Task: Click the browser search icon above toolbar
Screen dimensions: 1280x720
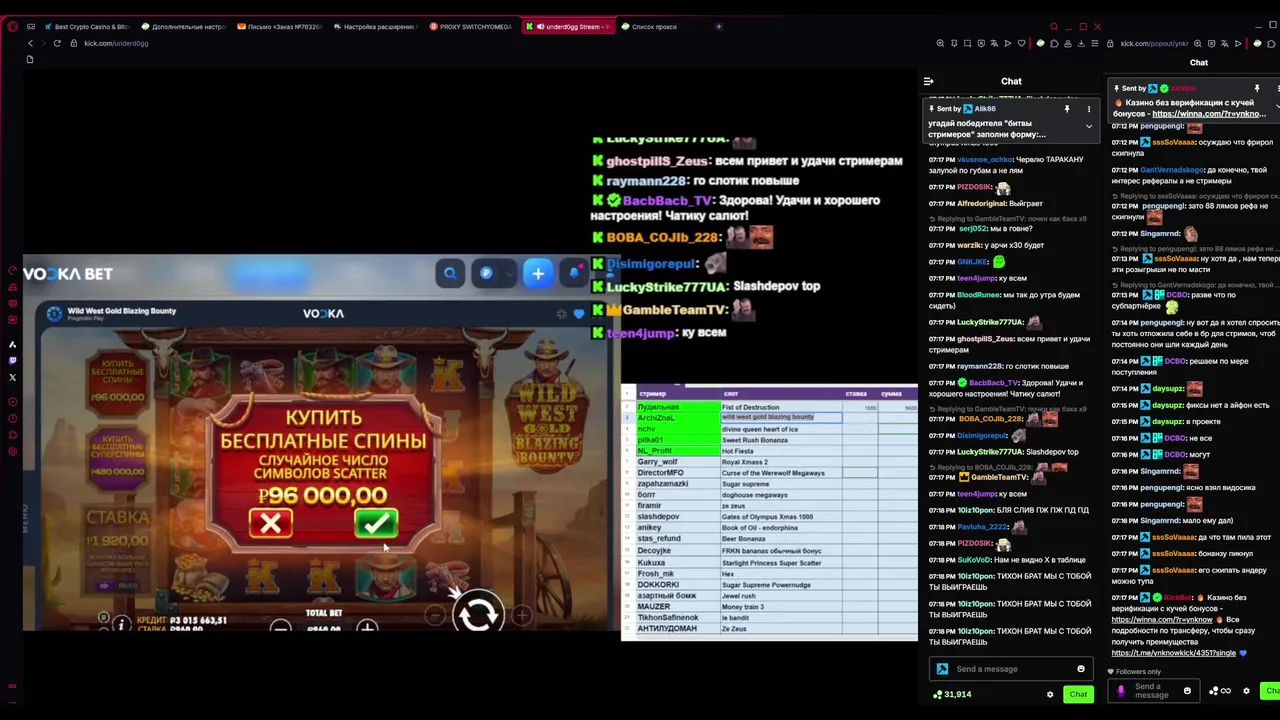Action: tap(1054, 27)
